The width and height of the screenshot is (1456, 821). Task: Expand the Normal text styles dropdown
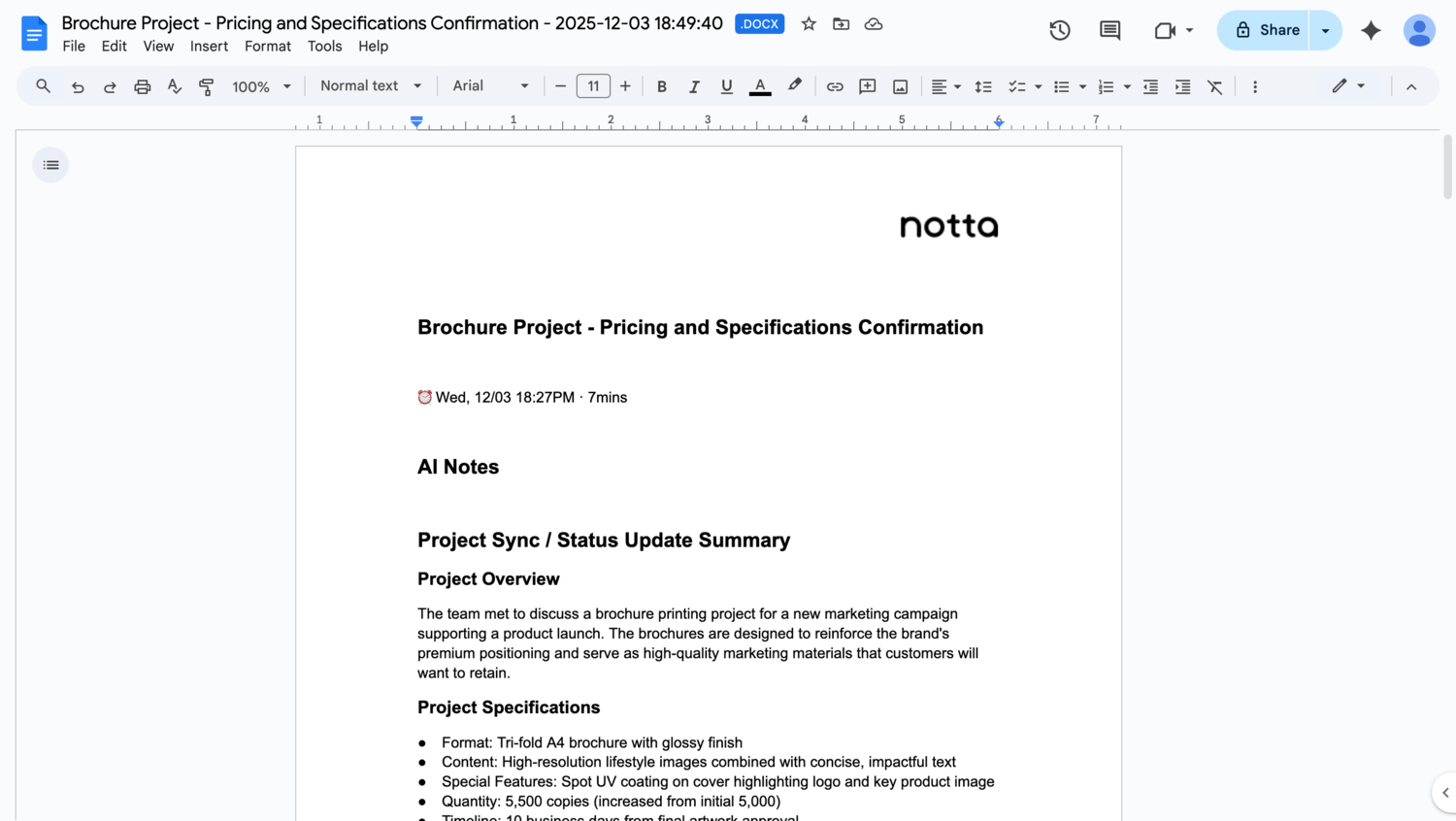coord(370,86)
